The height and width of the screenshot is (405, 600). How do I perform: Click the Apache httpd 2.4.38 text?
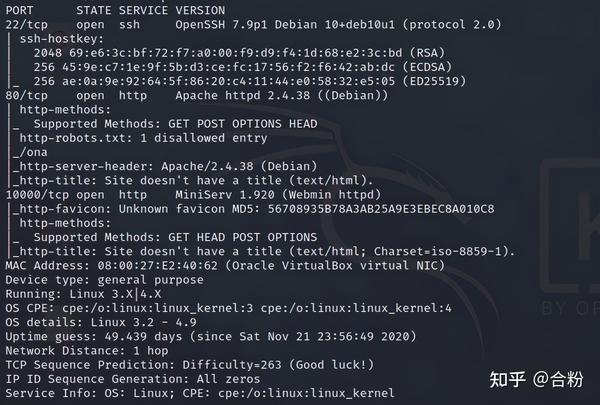coord(243,95)
